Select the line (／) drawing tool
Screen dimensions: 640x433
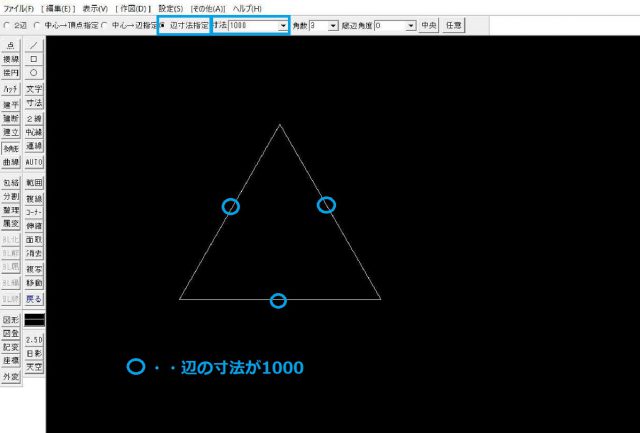[34, 46]
